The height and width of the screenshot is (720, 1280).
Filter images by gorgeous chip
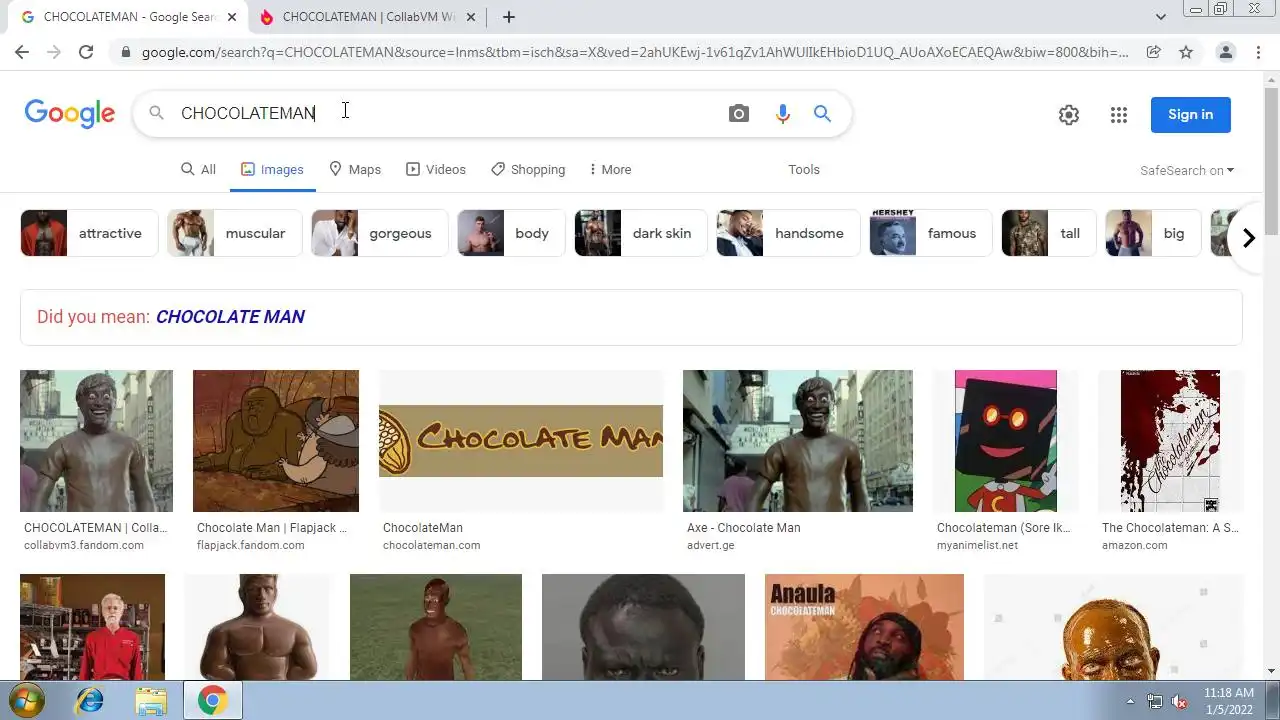point(379,233)
